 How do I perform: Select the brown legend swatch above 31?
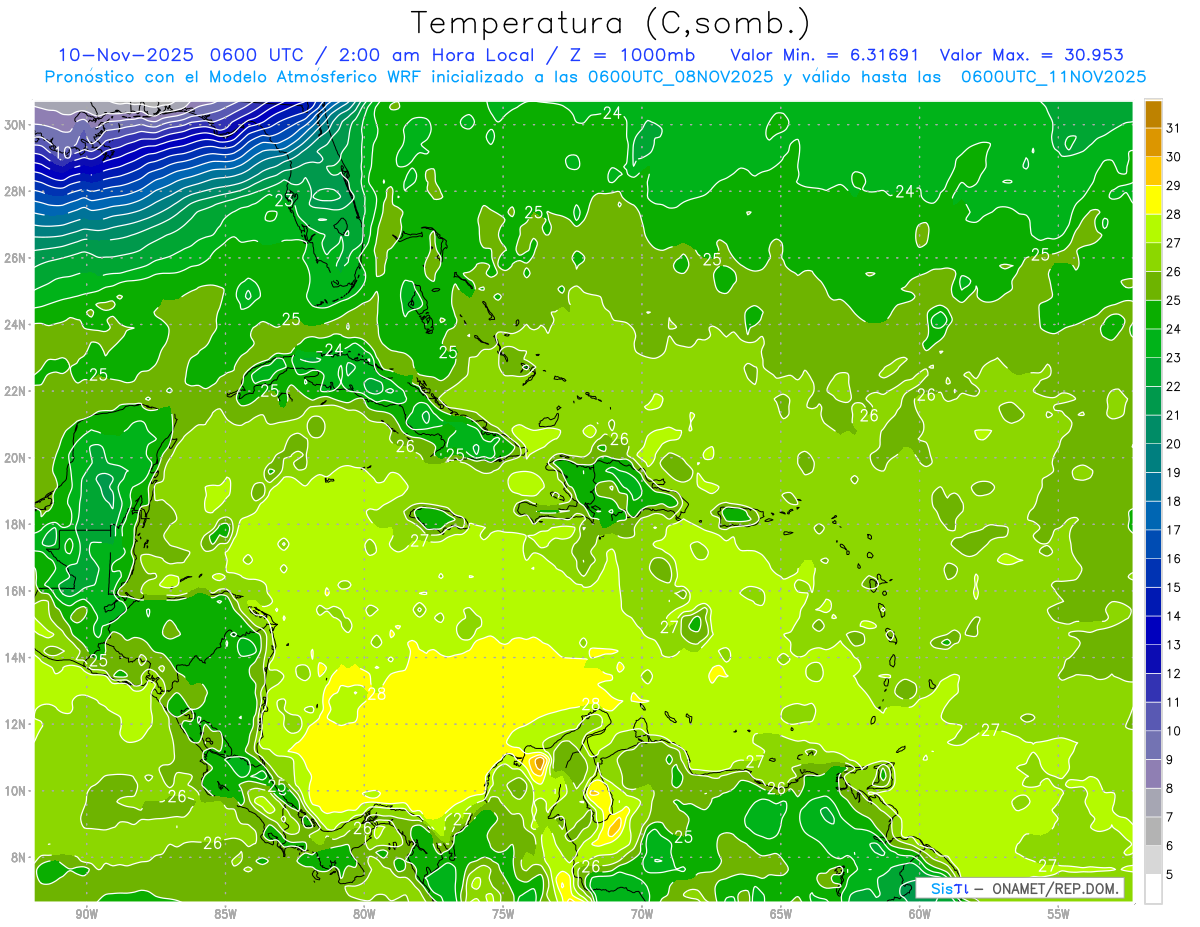pos(1153,114)
